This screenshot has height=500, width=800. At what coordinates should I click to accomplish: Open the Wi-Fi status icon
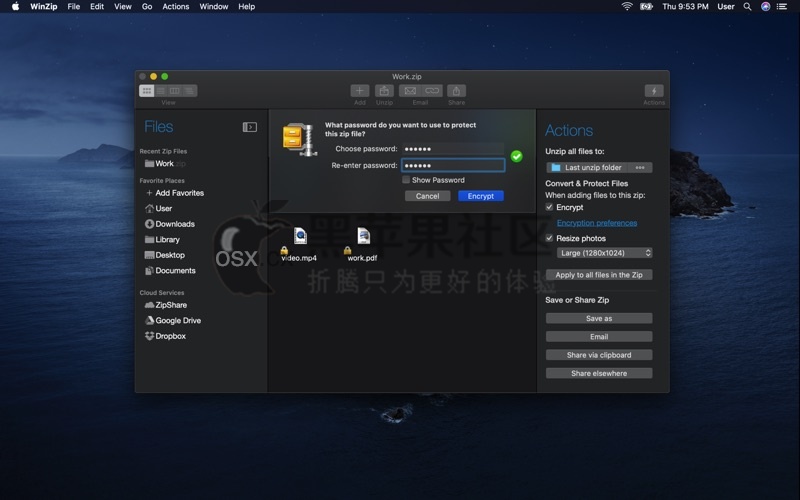tap(627, 7)
